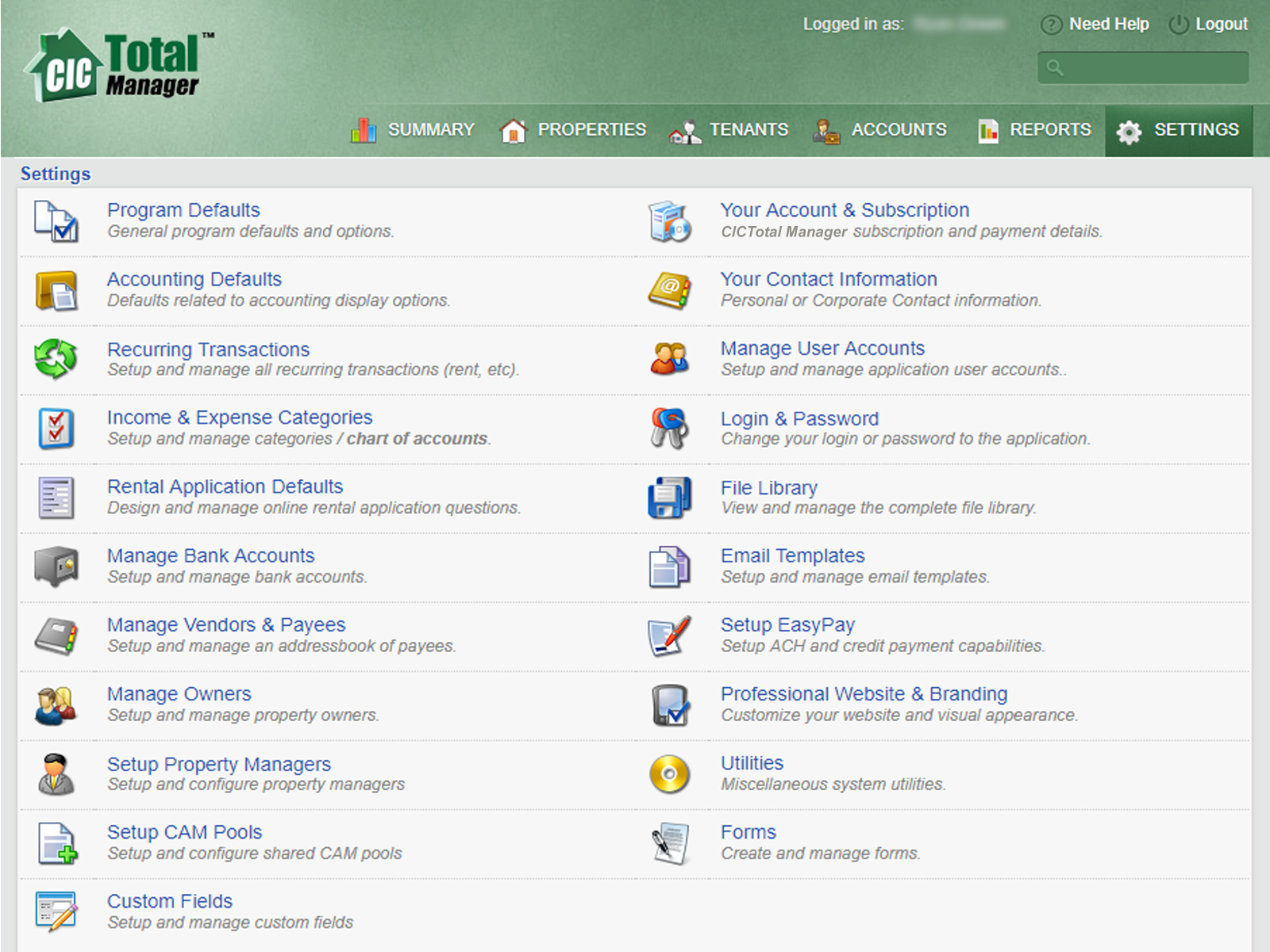The image size is (1270, 952).
Task: Open the Forms link
Action: click(749, 832)
